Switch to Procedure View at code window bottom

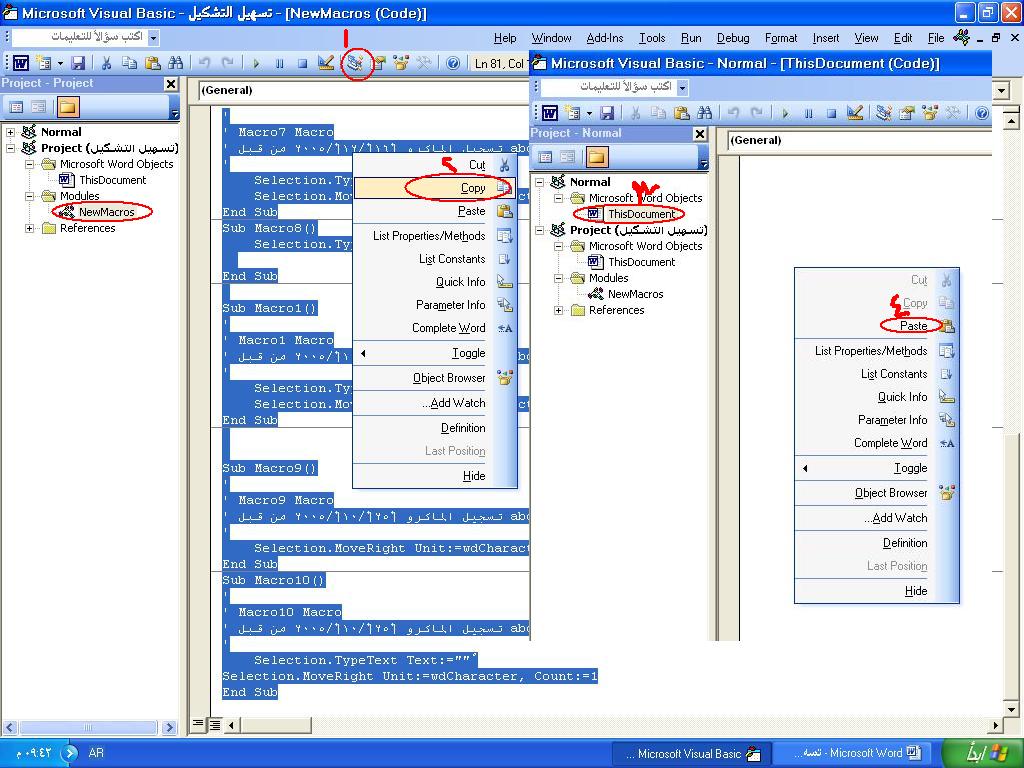coord(198,724)
